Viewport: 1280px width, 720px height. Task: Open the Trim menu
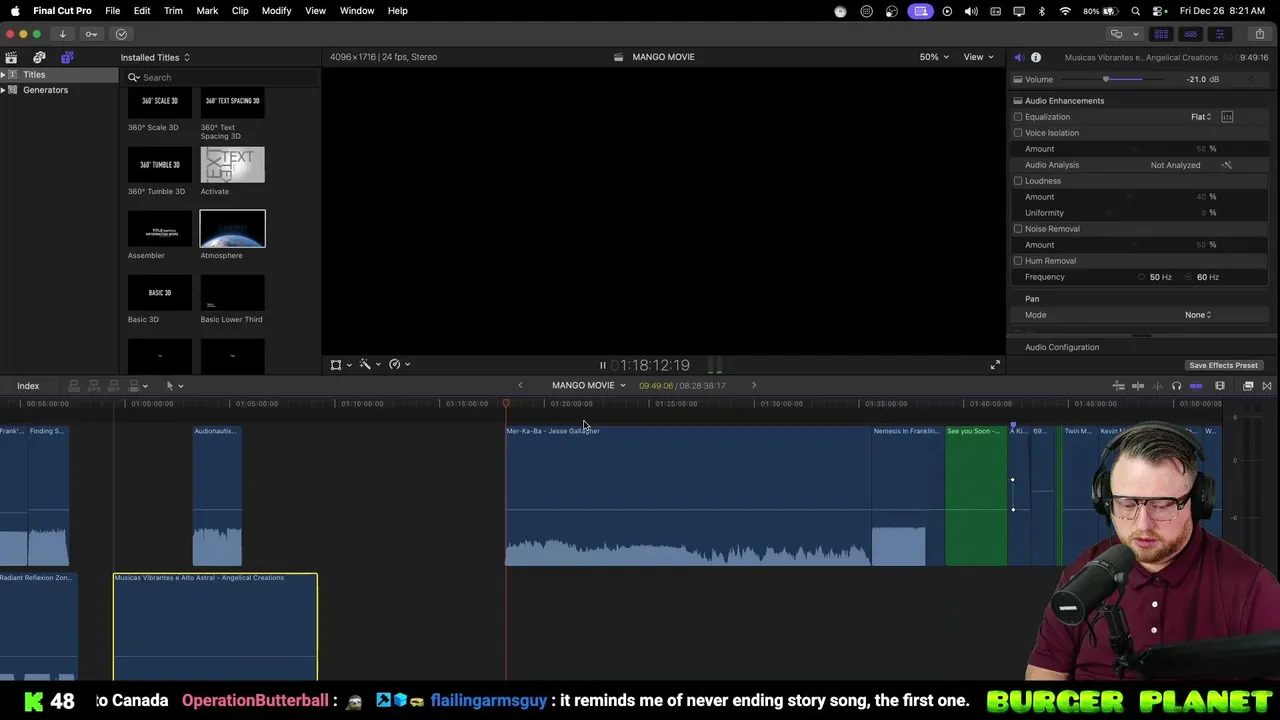(x=173, y=11)
